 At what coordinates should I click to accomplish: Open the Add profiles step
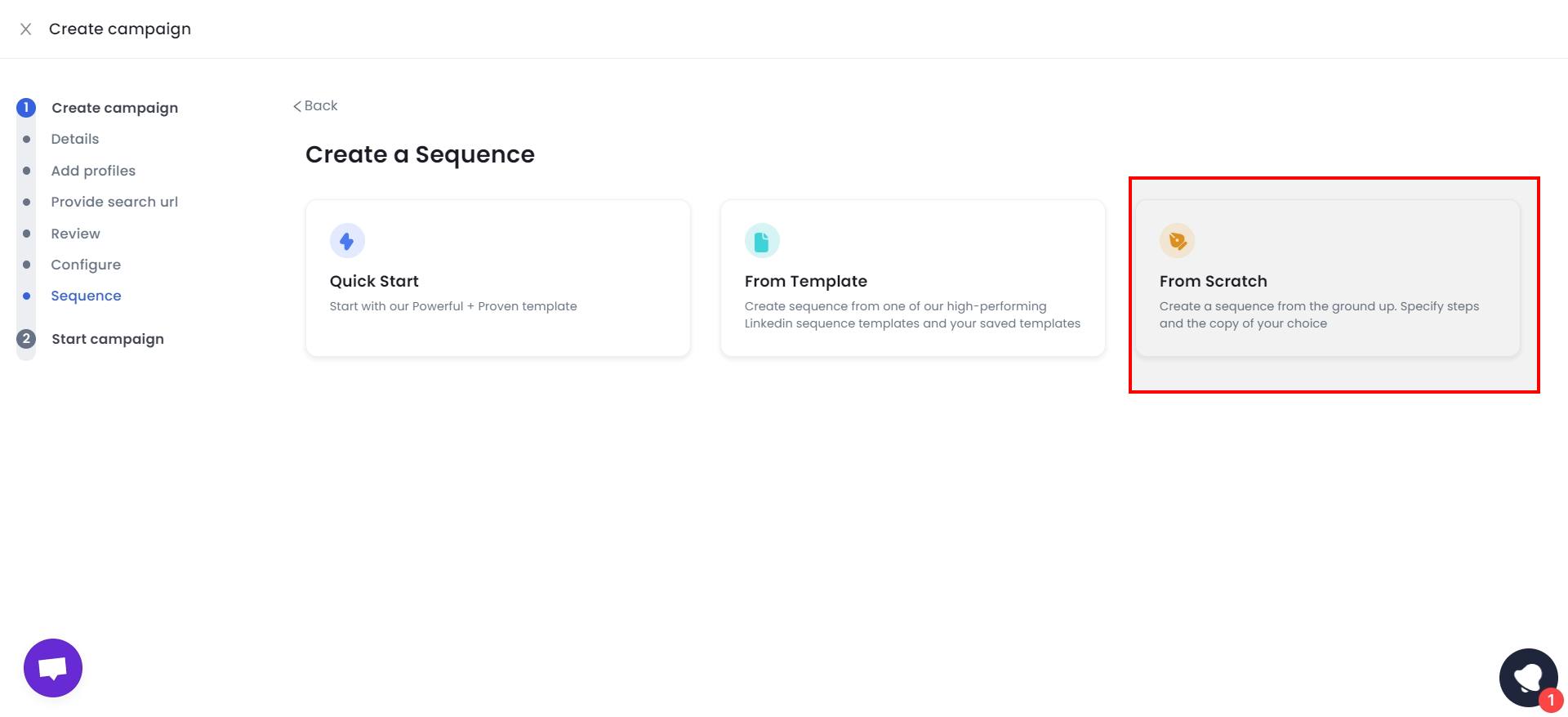[x=93, y=171]
